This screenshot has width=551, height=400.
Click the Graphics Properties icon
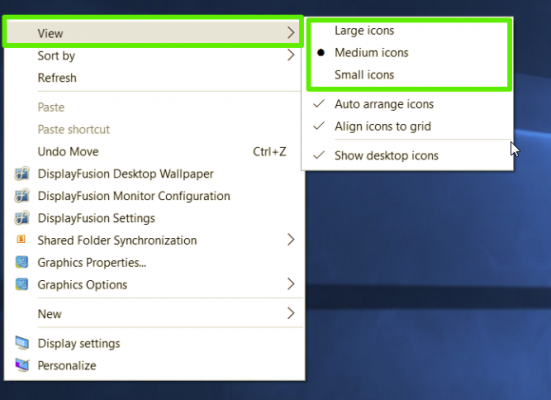click(22, 262)
